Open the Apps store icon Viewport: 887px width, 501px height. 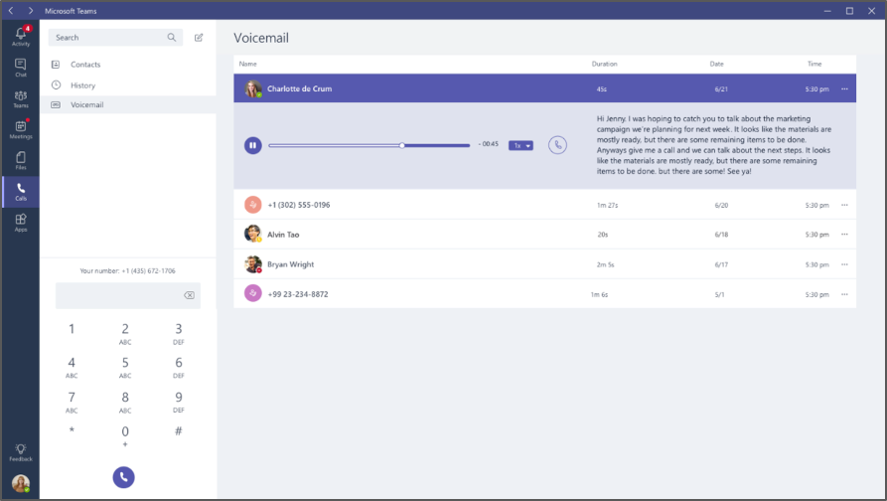click(x=21, y=223)
